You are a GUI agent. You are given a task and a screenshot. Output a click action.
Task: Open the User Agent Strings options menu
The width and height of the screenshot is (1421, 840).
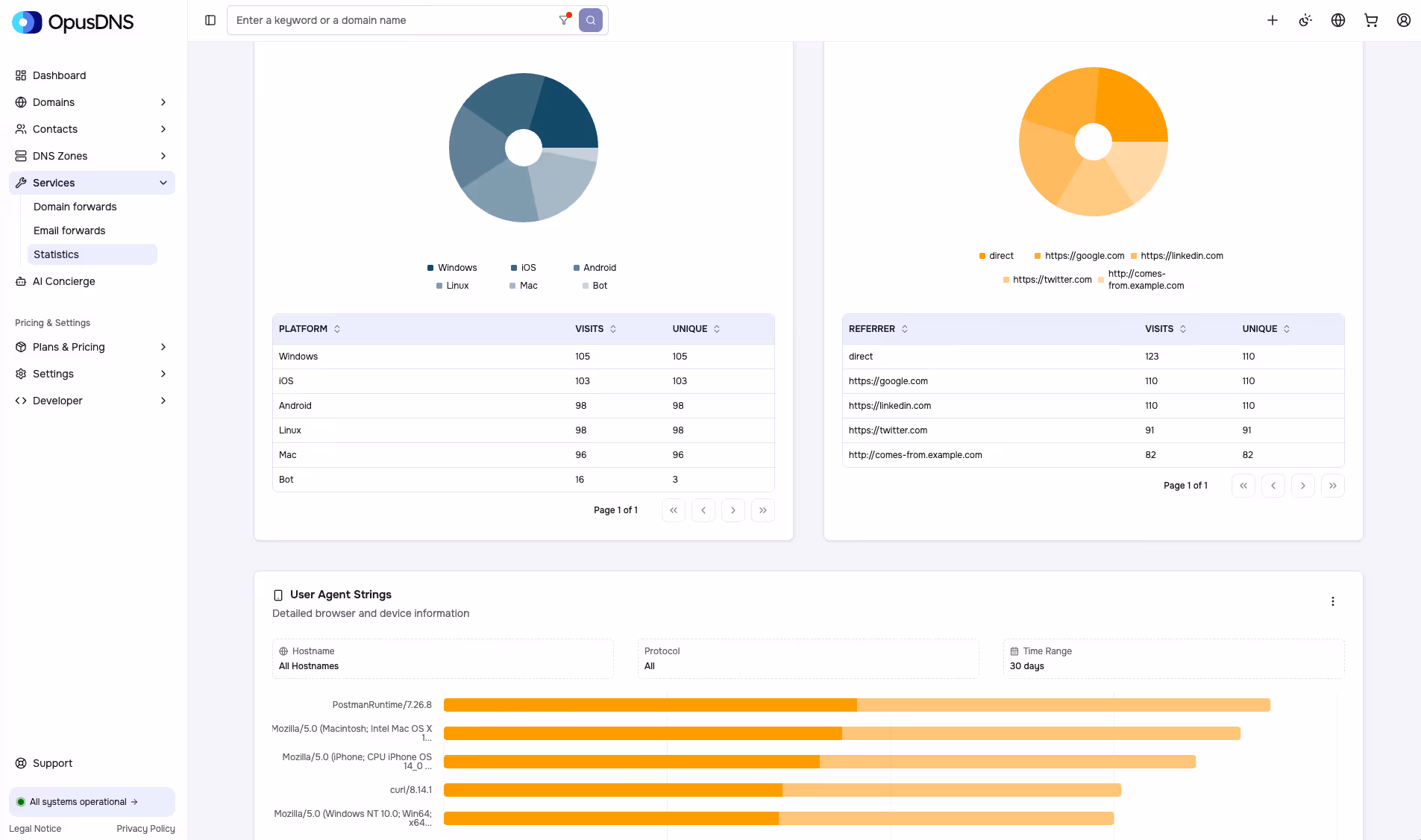click(1333, 601)
